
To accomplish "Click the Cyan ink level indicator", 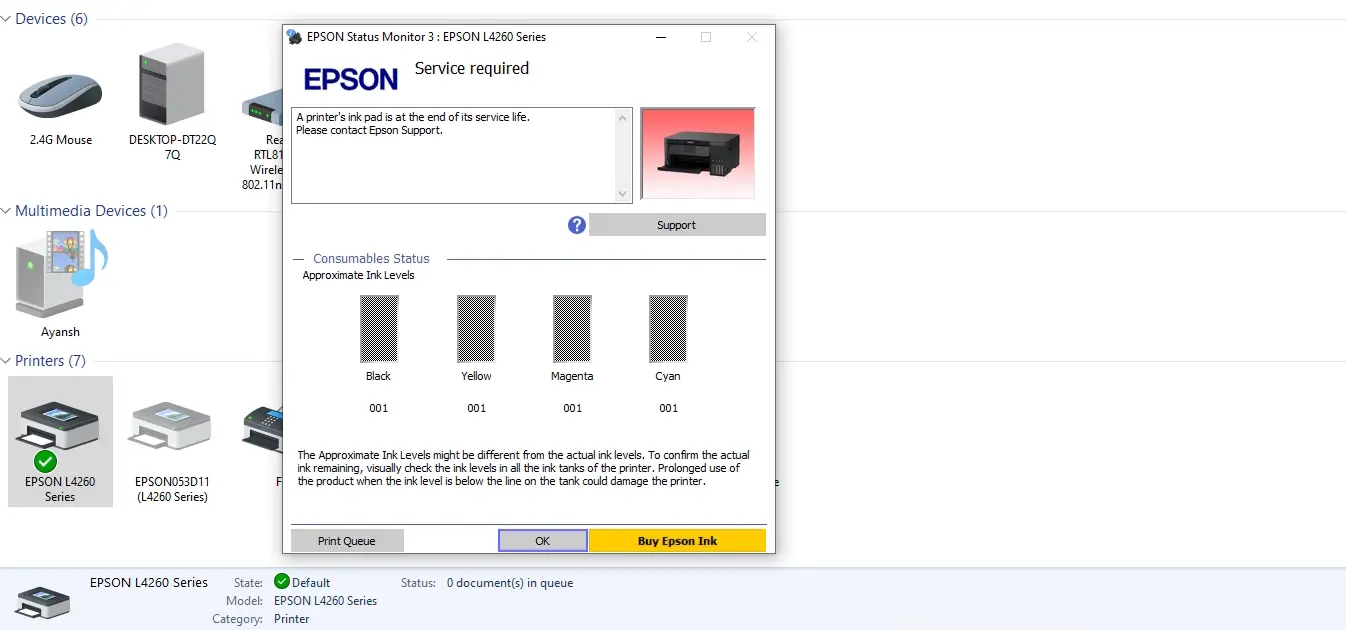I will click(668, 329).
